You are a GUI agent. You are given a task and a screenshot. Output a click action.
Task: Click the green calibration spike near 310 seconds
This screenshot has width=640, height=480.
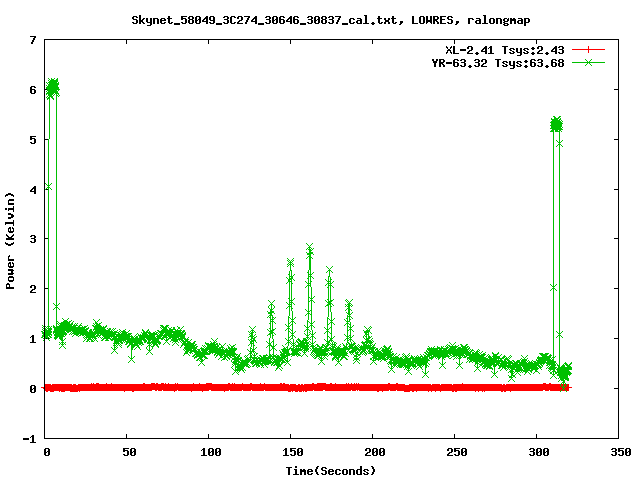point(556,124)
